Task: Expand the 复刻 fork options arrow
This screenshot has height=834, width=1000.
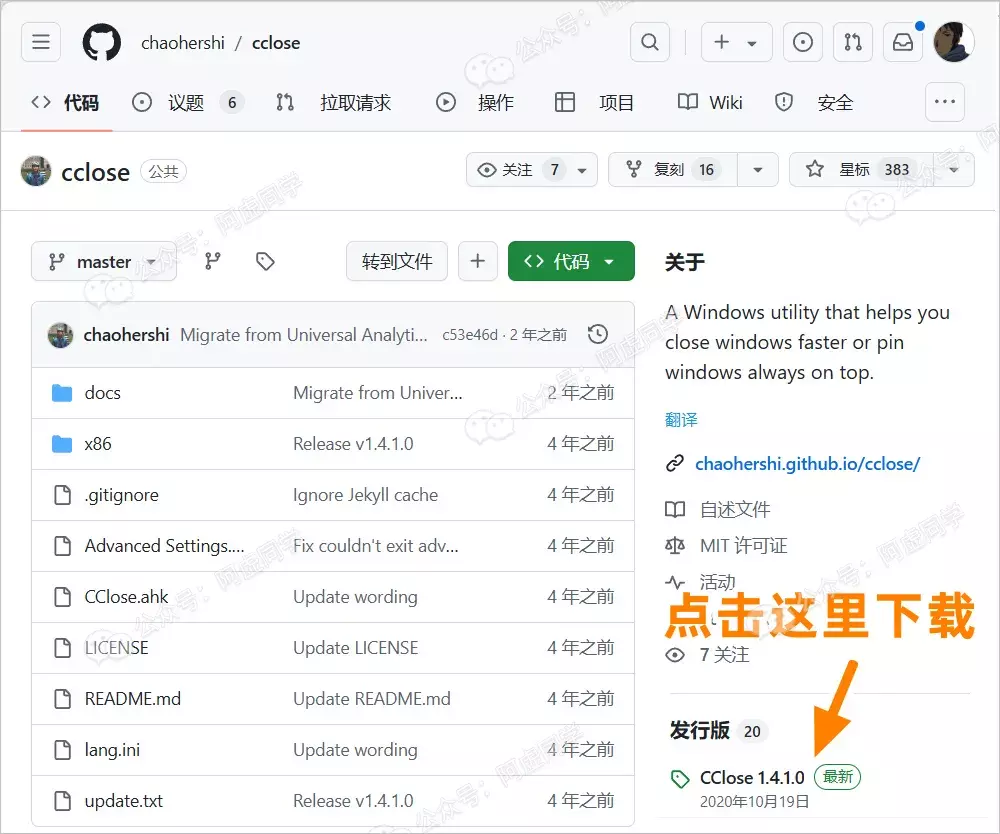Action: 758,170
